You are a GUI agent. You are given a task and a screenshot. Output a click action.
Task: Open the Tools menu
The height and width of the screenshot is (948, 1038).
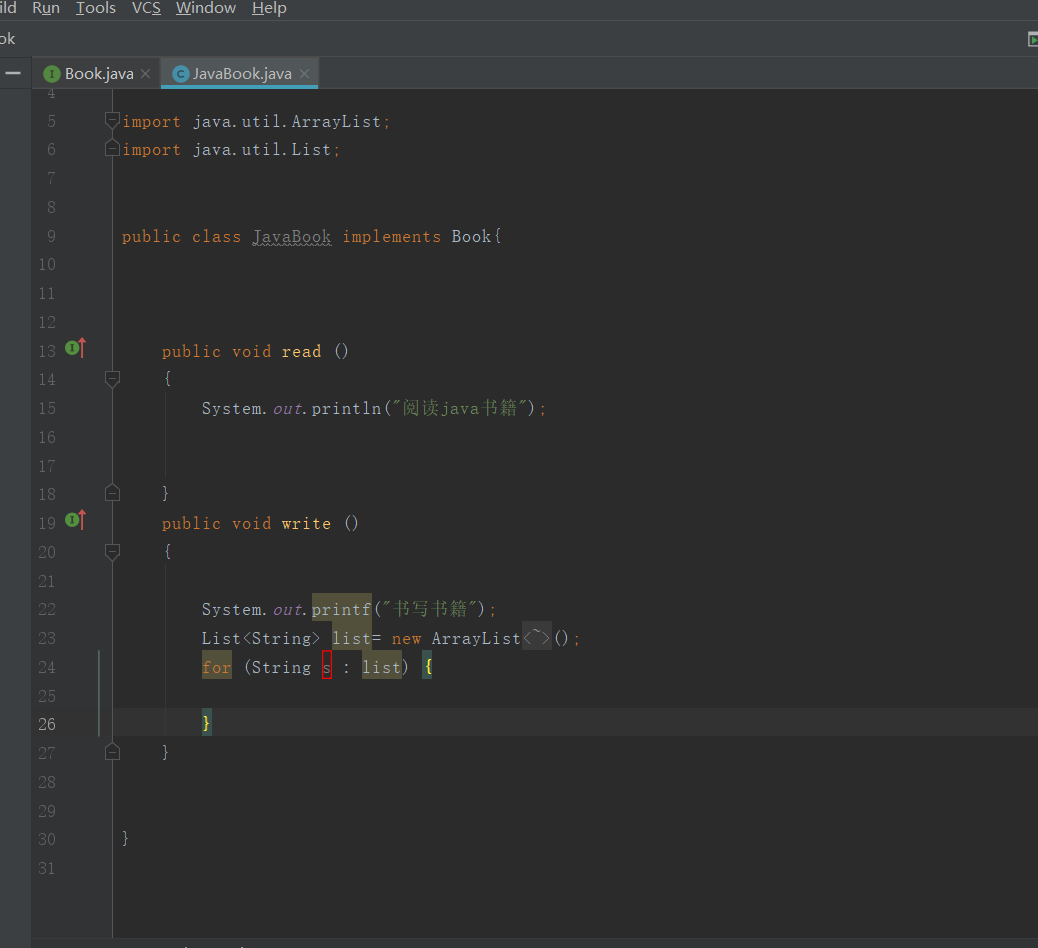pyautogui.click(x=96, y=8)
